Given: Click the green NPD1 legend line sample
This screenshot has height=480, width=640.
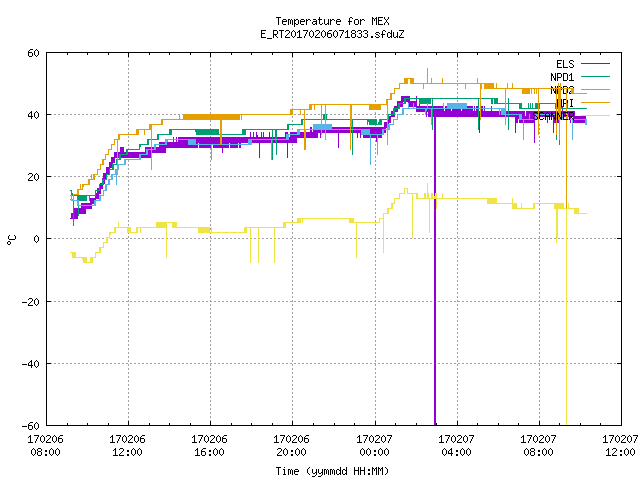Looking at the screenshot, I should (595, 76).
